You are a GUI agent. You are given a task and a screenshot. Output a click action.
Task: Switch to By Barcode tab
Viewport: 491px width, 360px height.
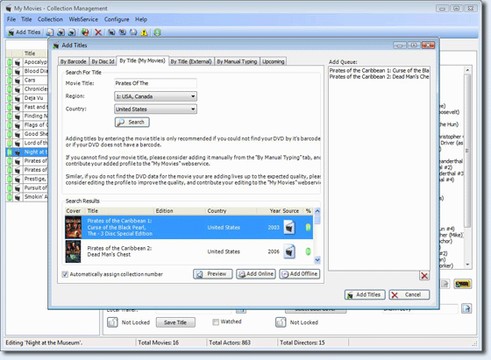point(73,61)
